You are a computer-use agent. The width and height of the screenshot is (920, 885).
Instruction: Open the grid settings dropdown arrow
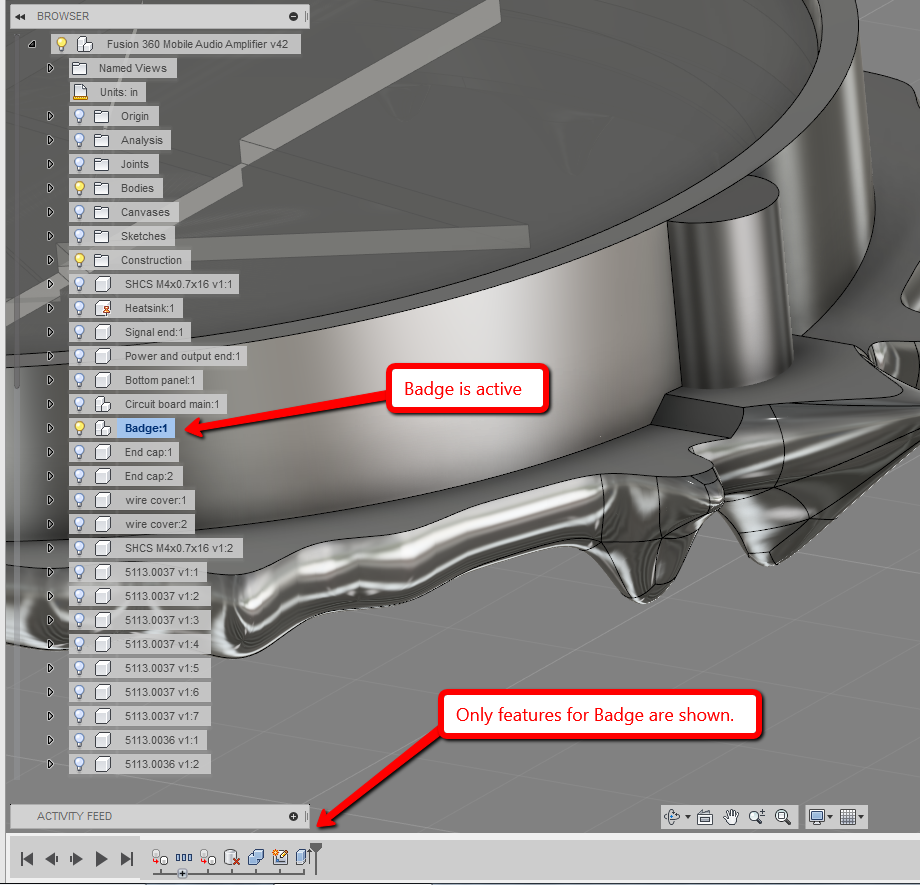tap(861, 817)
